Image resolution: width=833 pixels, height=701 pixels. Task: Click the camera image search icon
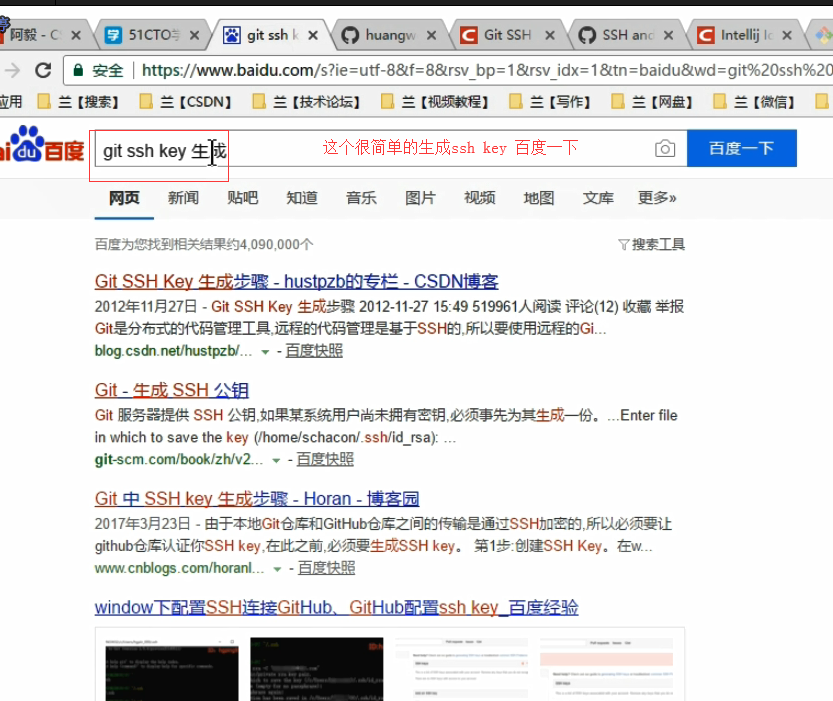[665, 148]
